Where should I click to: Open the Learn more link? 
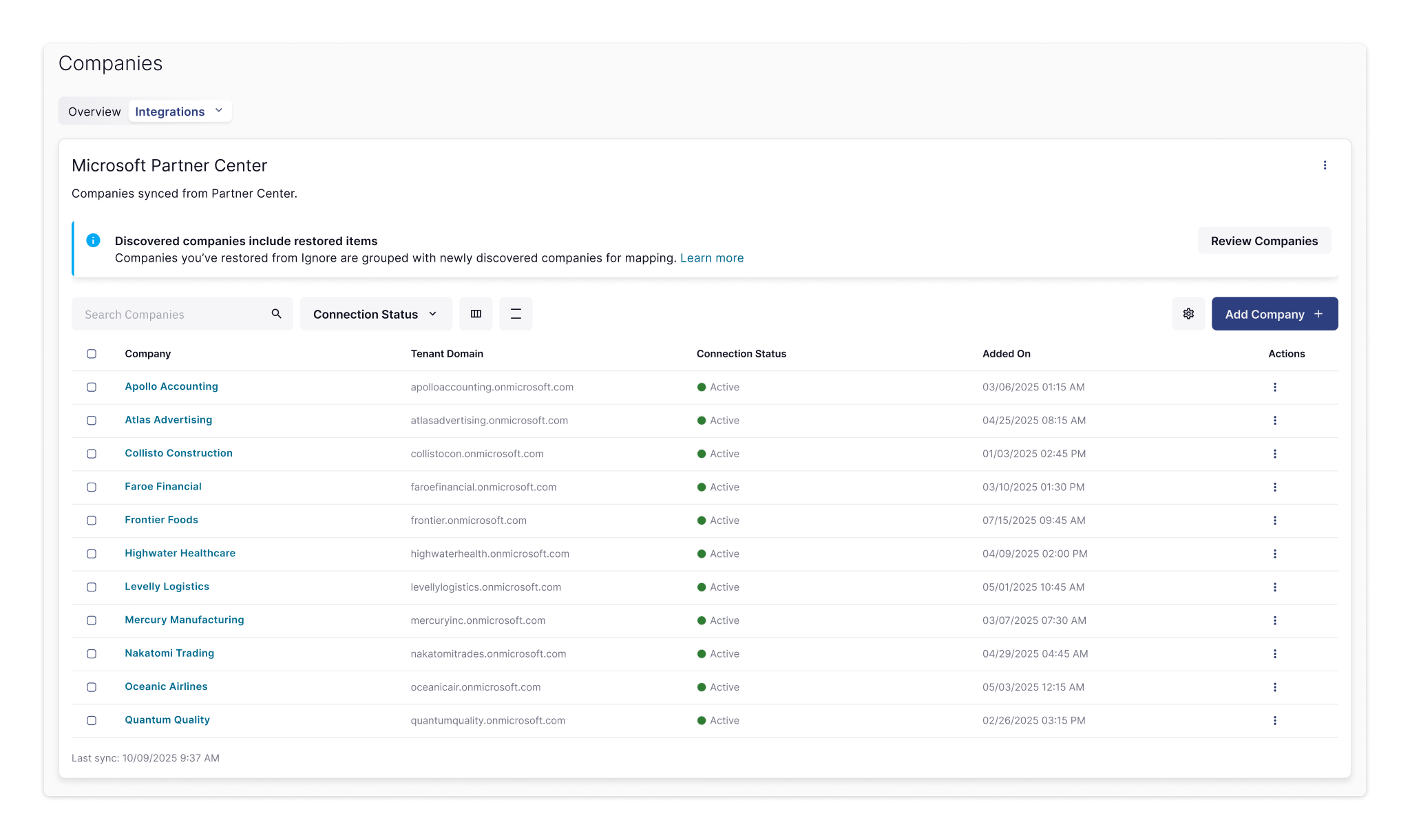tap(712, 258)
